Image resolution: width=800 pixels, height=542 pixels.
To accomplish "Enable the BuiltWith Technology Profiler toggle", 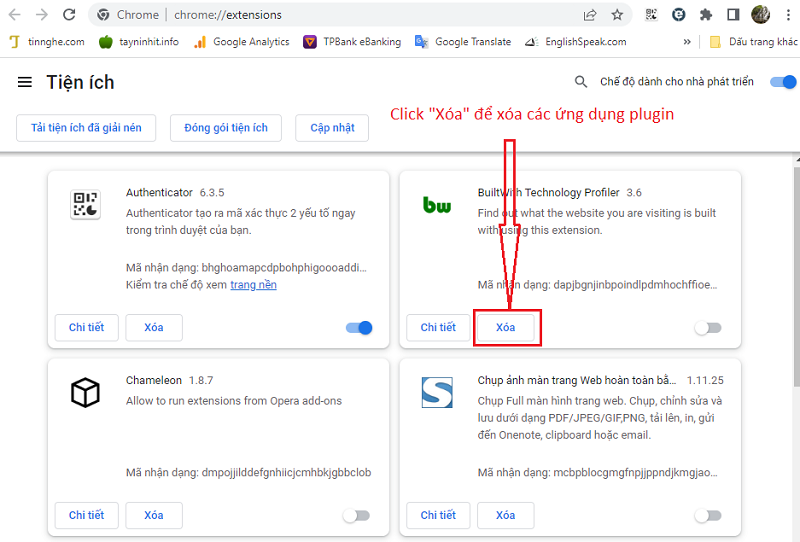I will click(x=708, y=328).
